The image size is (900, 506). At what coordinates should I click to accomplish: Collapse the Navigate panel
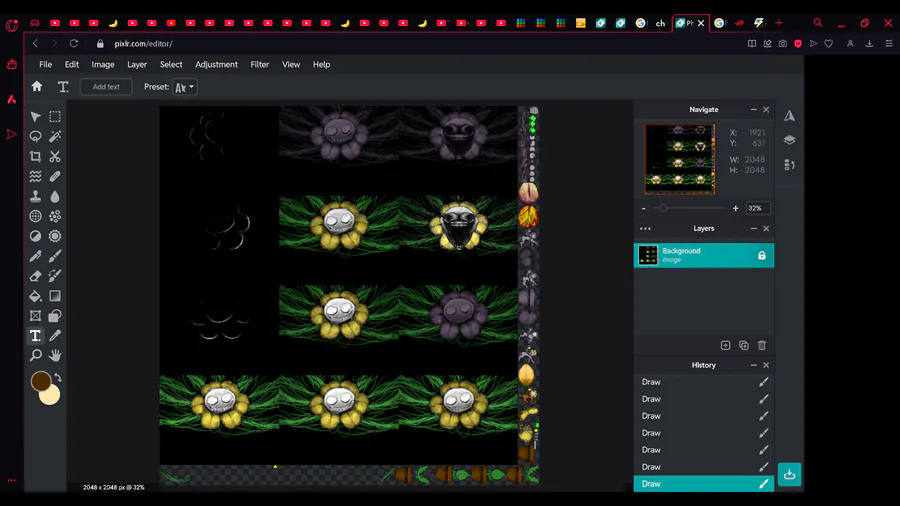coord(754,110)
